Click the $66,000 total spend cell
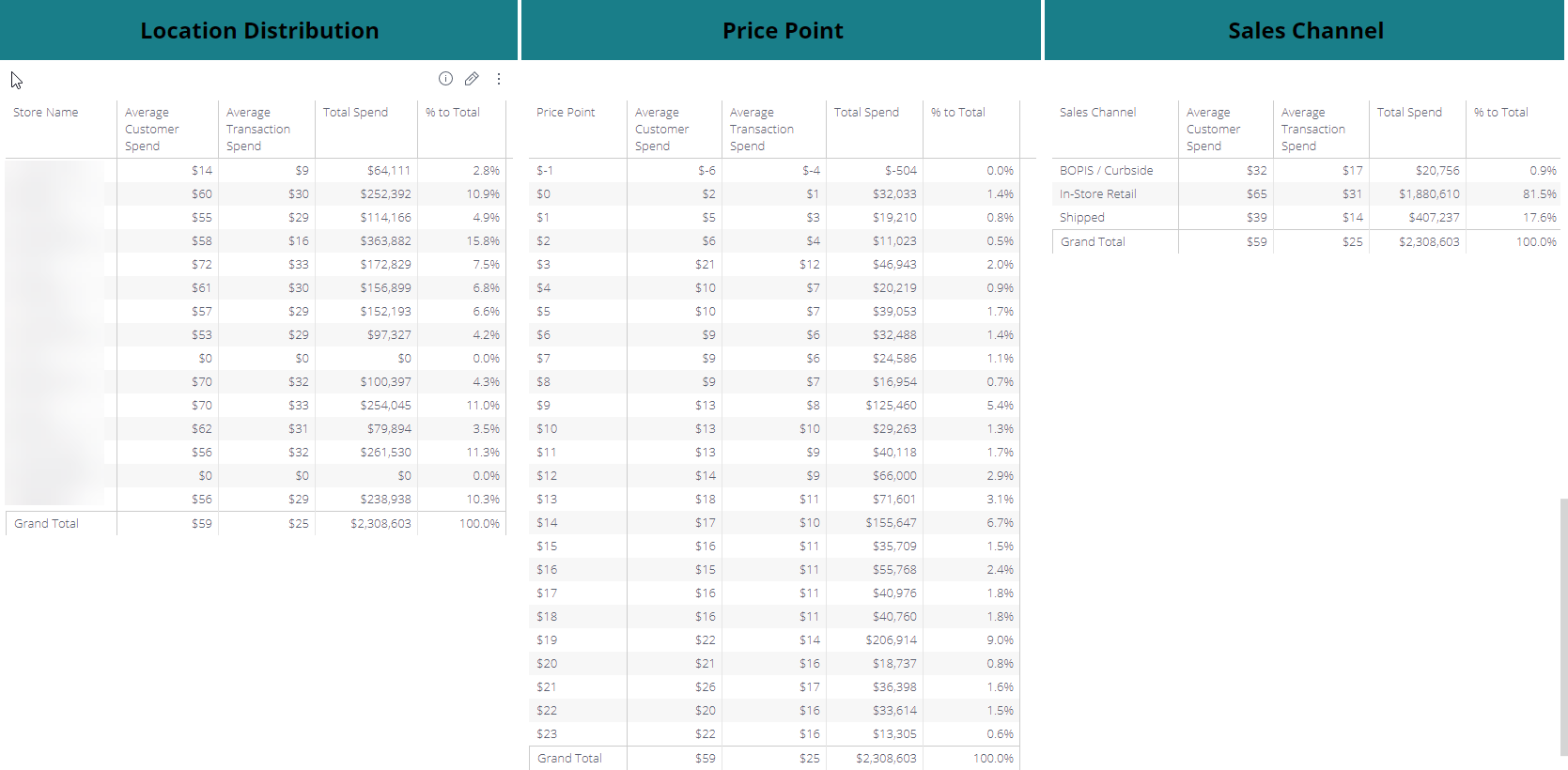 894,476
